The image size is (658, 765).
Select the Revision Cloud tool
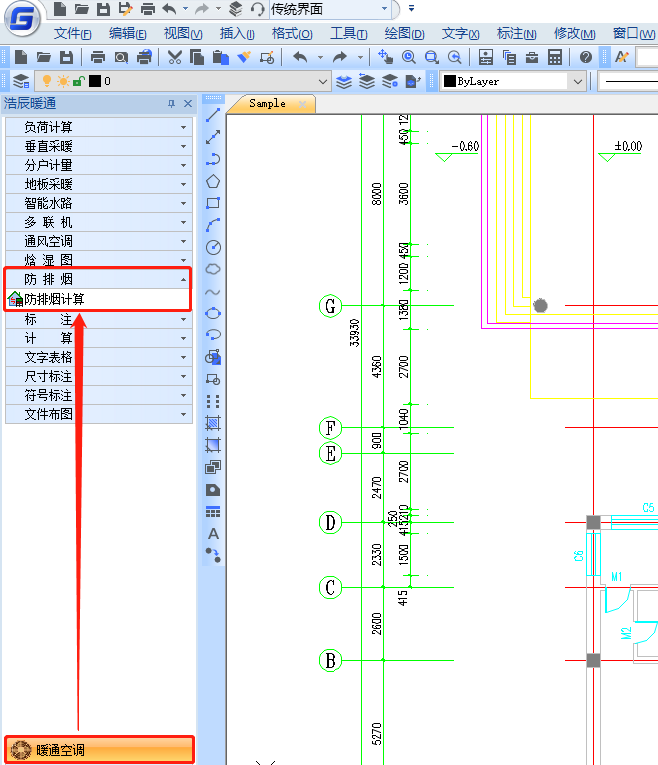[x=213, y=269]
